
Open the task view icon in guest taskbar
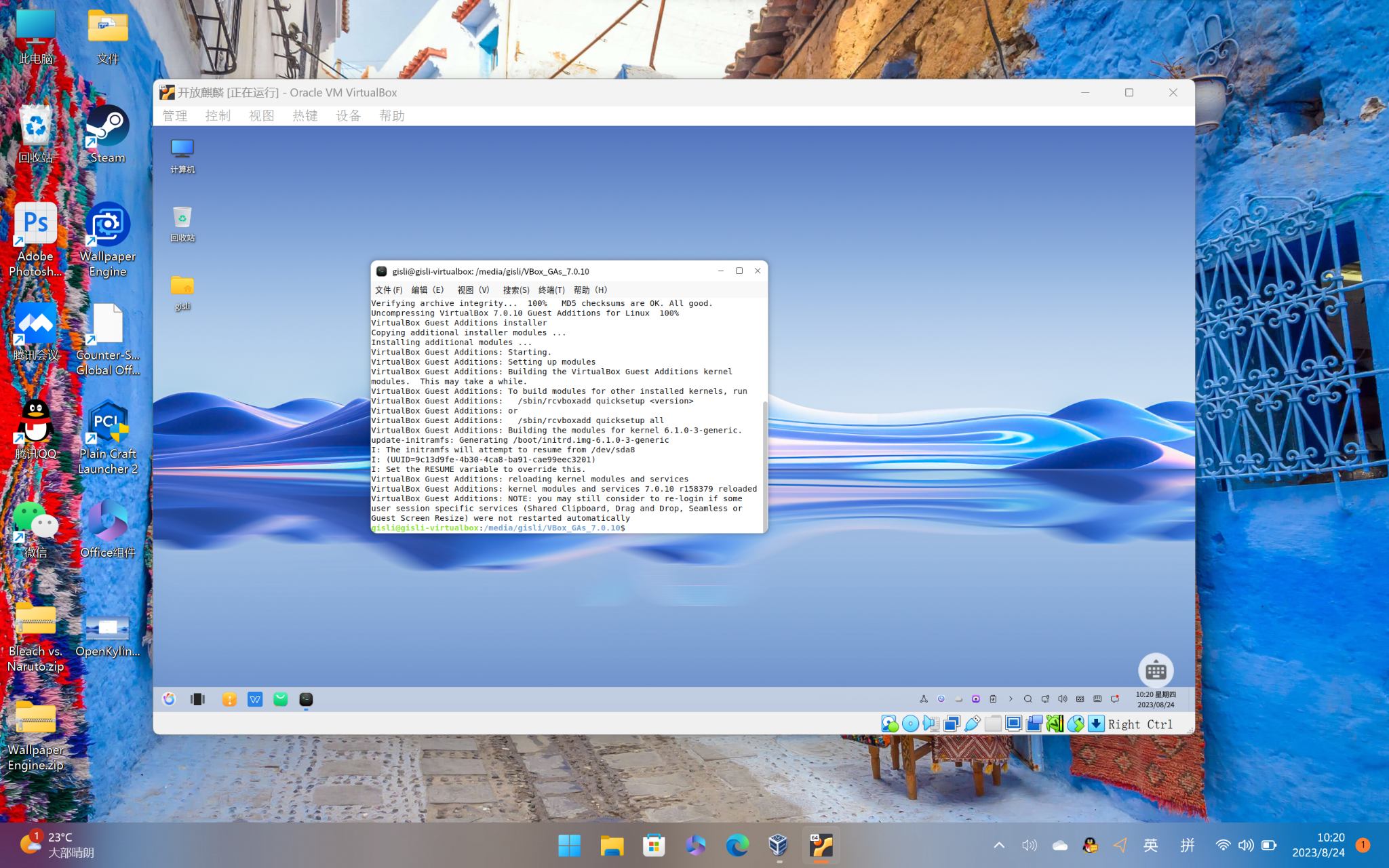(x=198, y=699)
